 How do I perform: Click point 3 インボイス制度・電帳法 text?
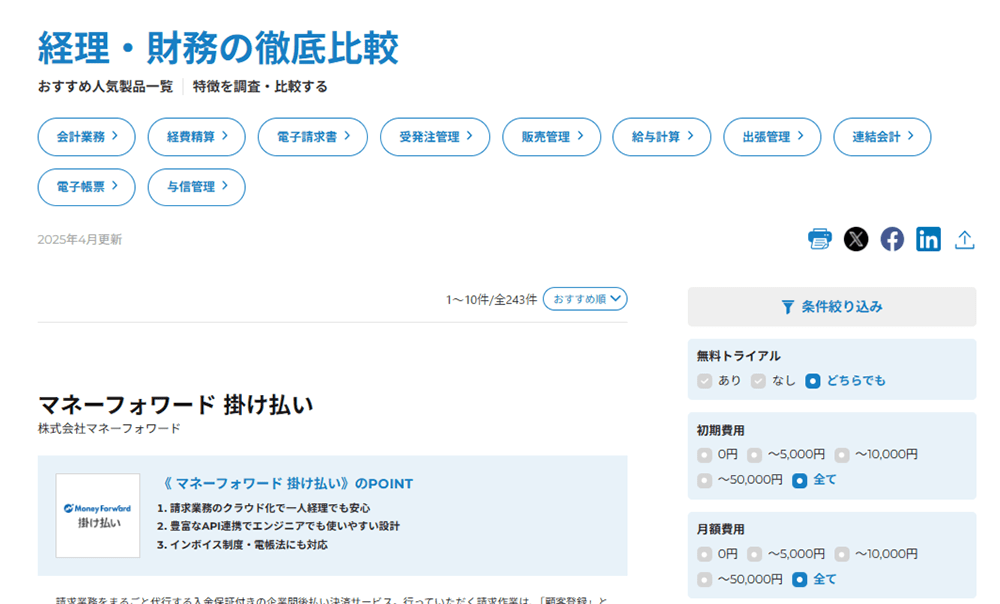pos(242,545)
